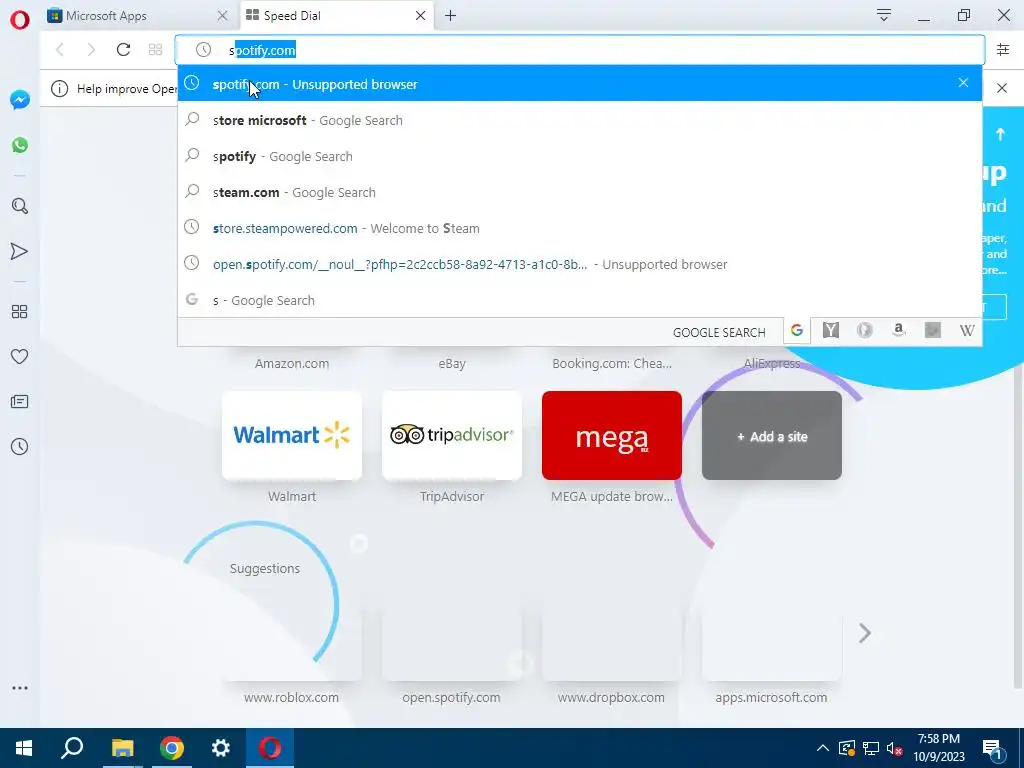
Task: Open Personal News in the sidebar
Action: pyautogui.click(x=20, y=402)
